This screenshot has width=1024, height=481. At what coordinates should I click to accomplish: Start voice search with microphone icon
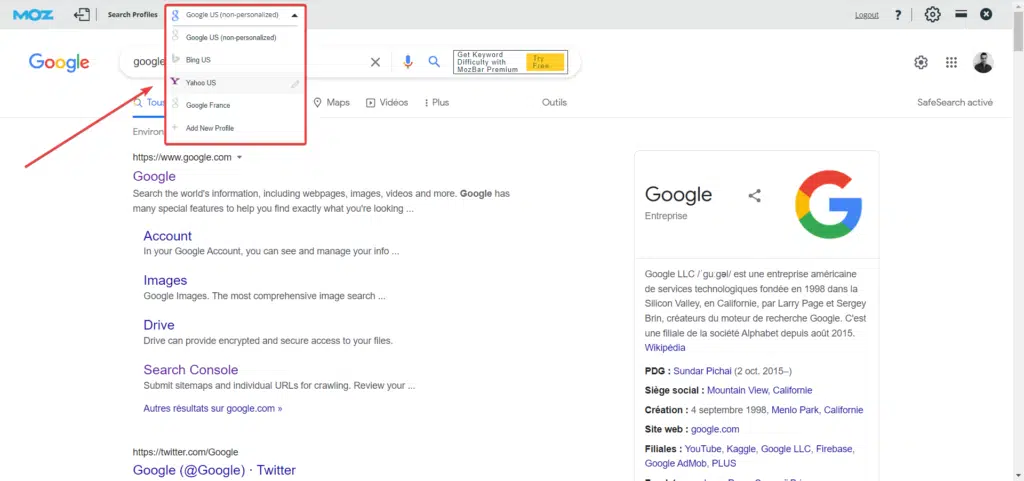408,62
